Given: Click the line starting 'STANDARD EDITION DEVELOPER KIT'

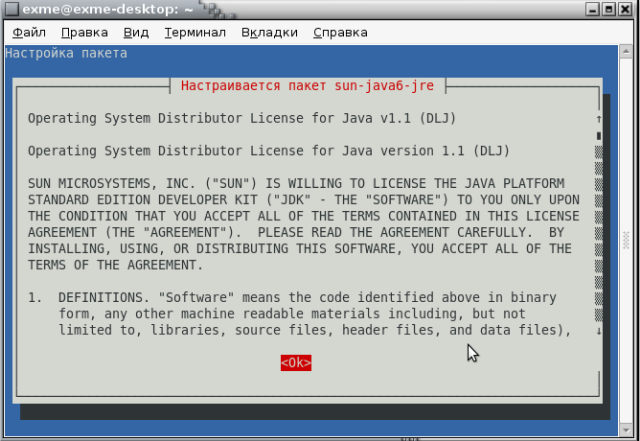Looking at the screenshot, I should pyautogui.click(x=304, y=200).
